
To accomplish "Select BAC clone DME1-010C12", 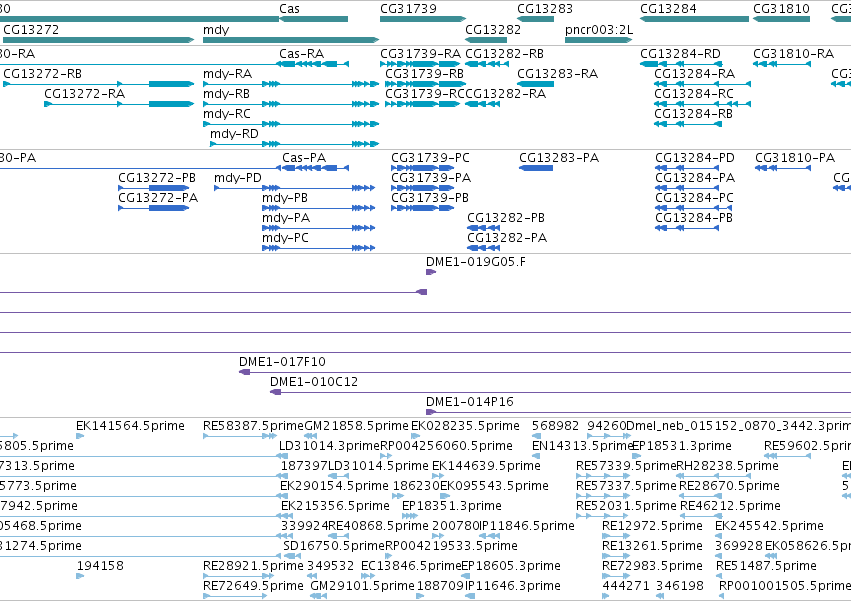I will pos(314,382).
